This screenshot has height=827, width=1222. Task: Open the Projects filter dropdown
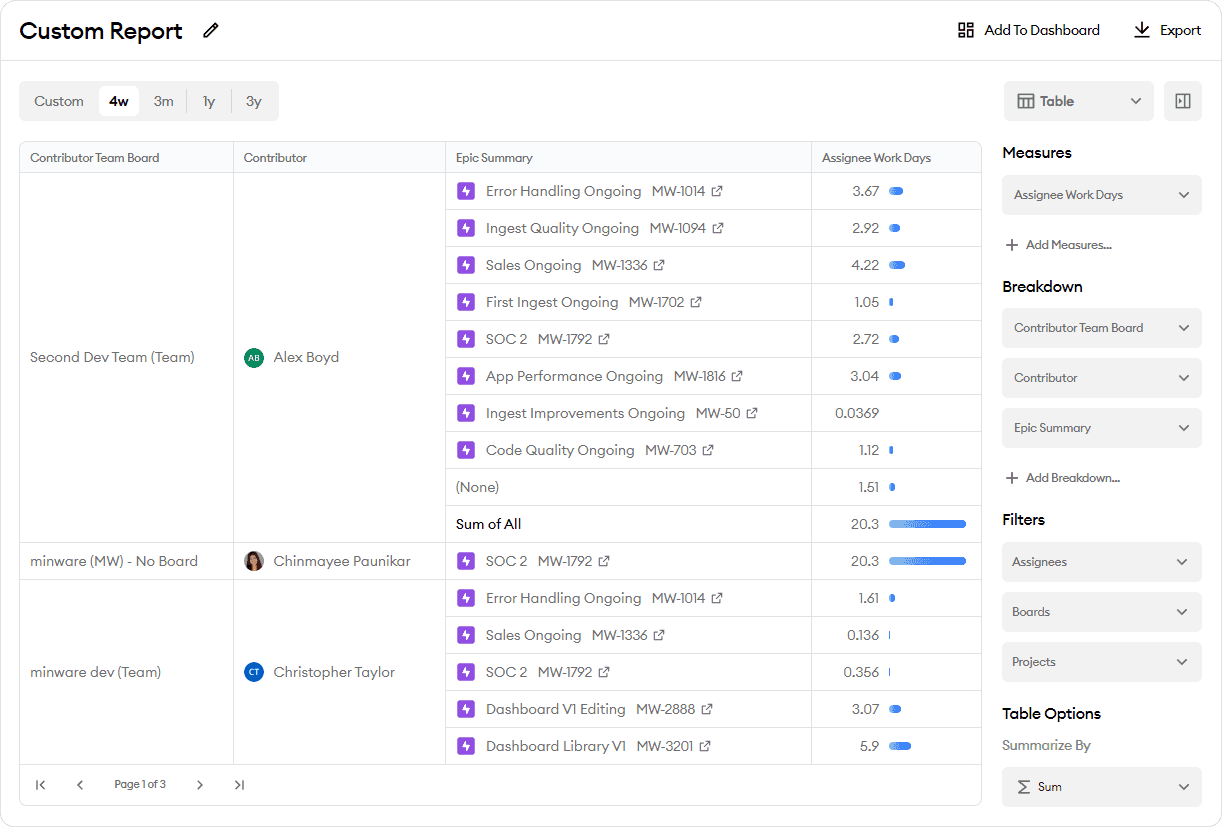(x=1102, y=662)
